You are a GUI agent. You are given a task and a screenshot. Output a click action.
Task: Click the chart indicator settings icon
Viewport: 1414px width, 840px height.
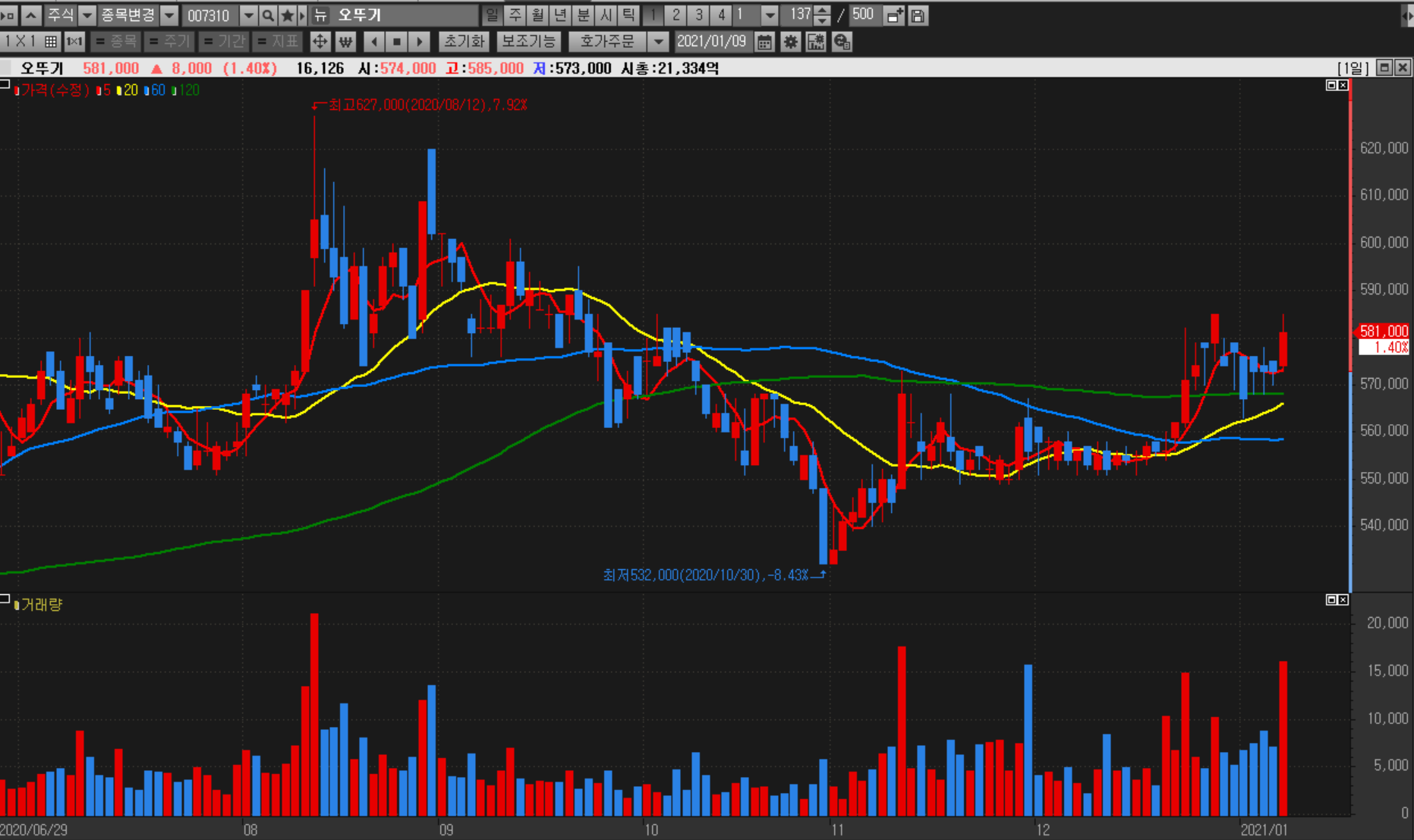tap(816, 42)
